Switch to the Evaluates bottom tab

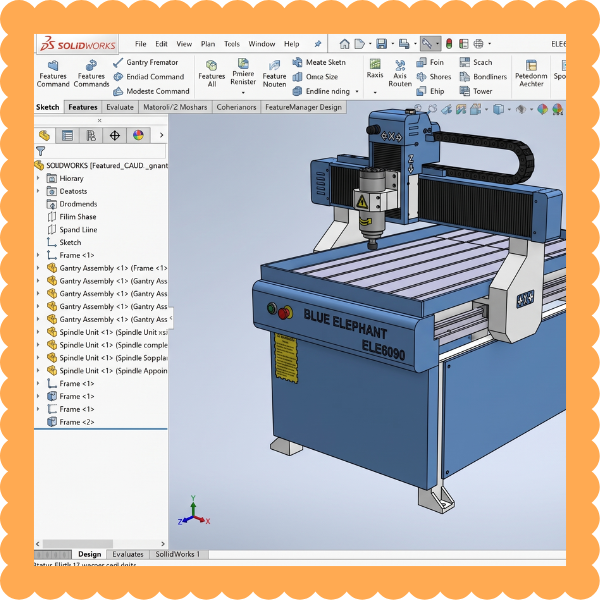128,554
